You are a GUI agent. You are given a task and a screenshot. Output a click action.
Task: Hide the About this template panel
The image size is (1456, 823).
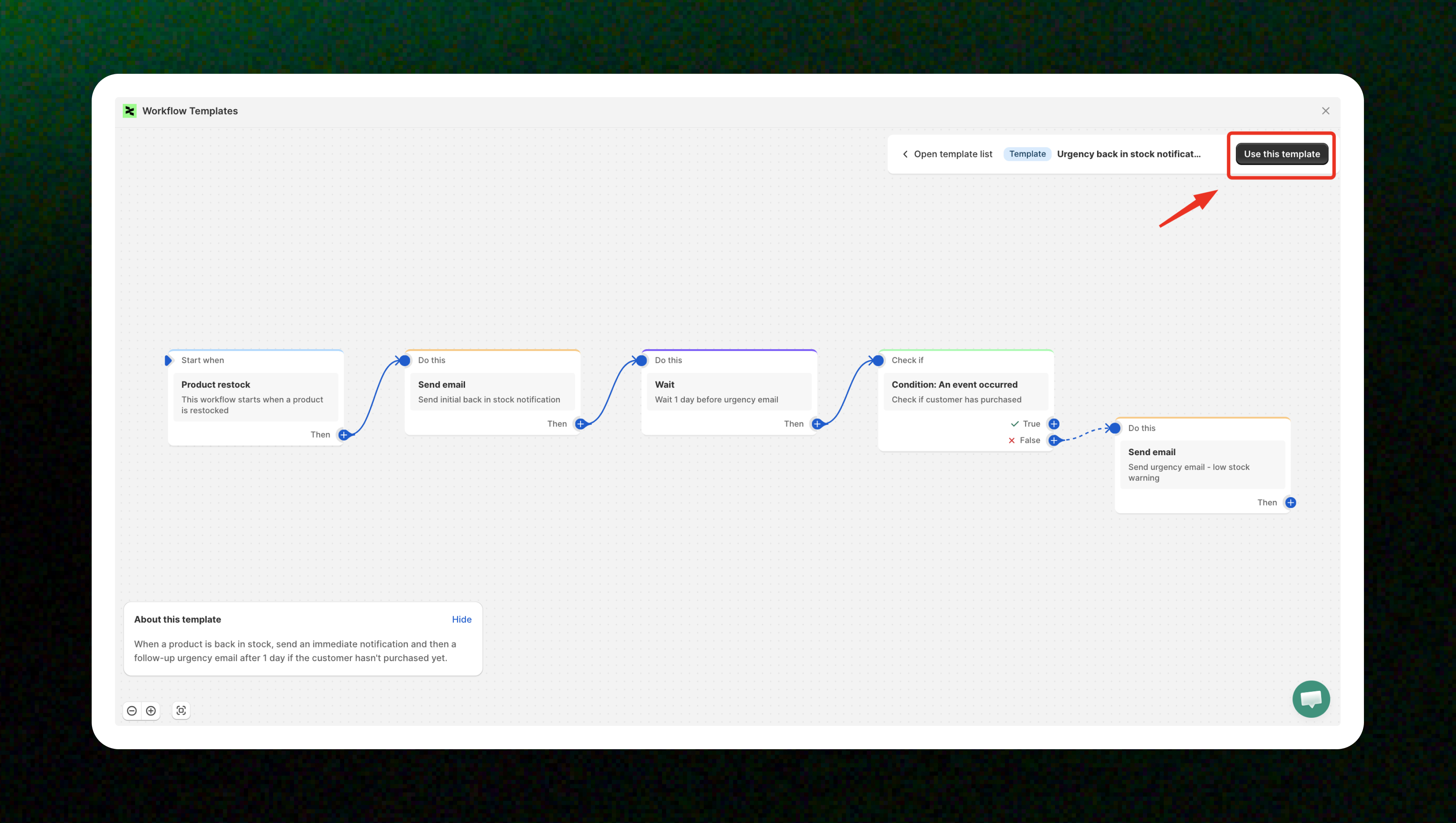(461, 619)
